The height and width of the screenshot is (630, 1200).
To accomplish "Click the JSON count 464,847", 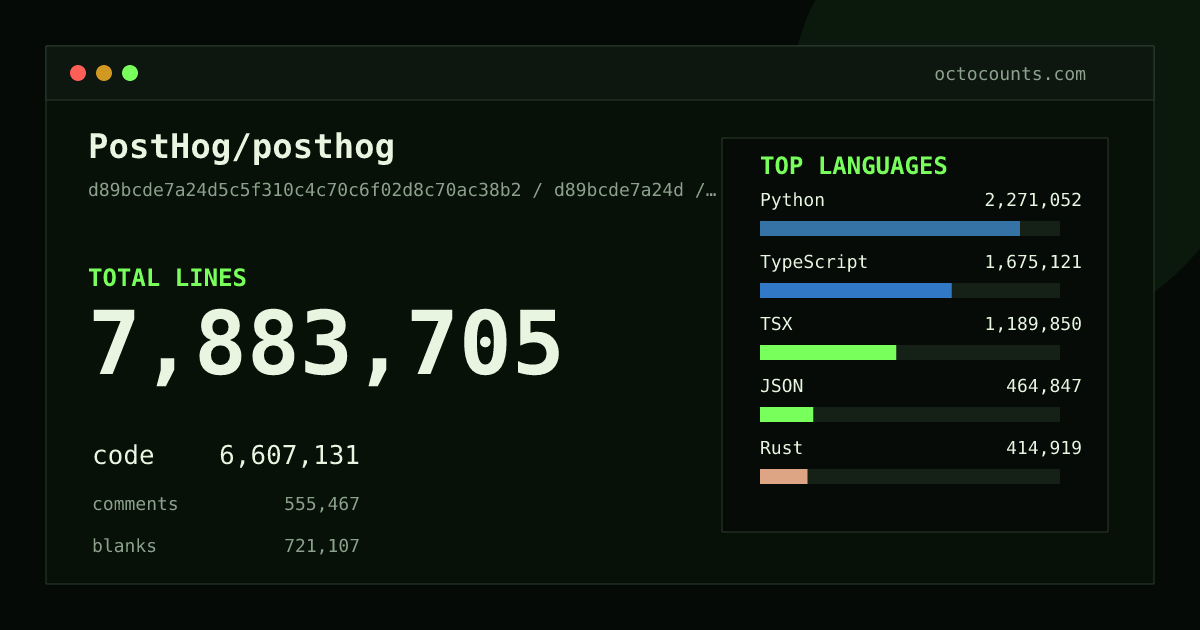I will [x=1044, y=386].
